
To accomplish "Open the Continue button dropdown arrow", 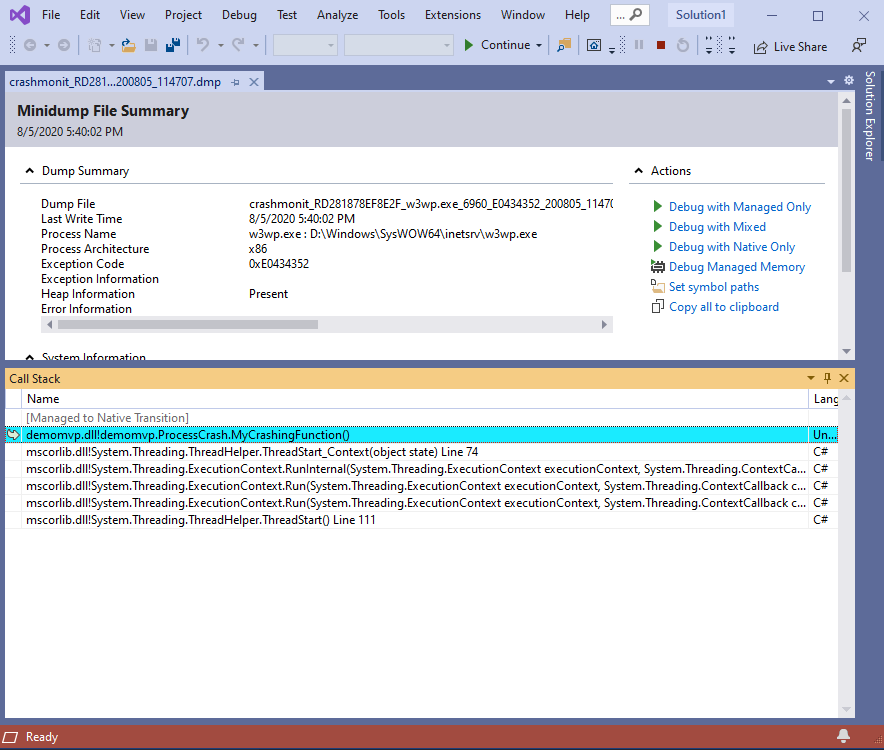I will tap(539, 45).
